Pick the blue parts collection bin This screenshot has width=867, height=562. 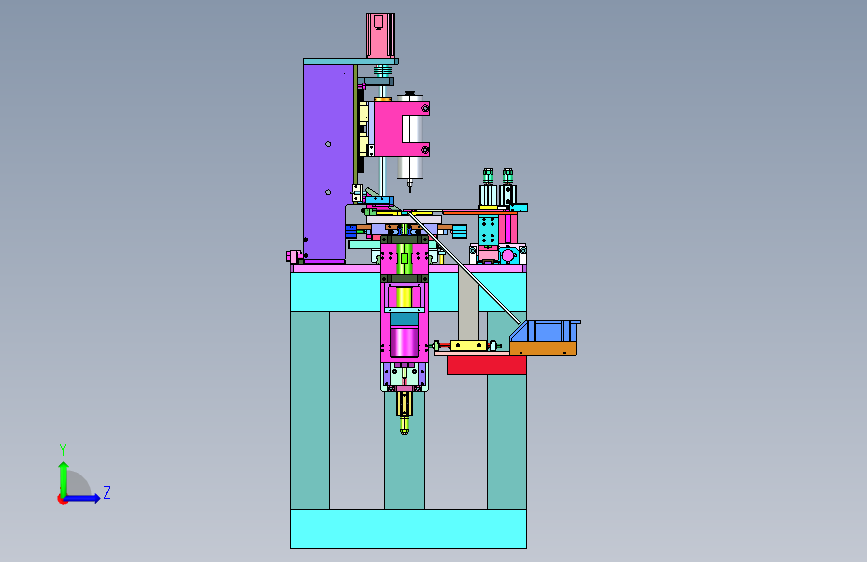pos(547,331)
